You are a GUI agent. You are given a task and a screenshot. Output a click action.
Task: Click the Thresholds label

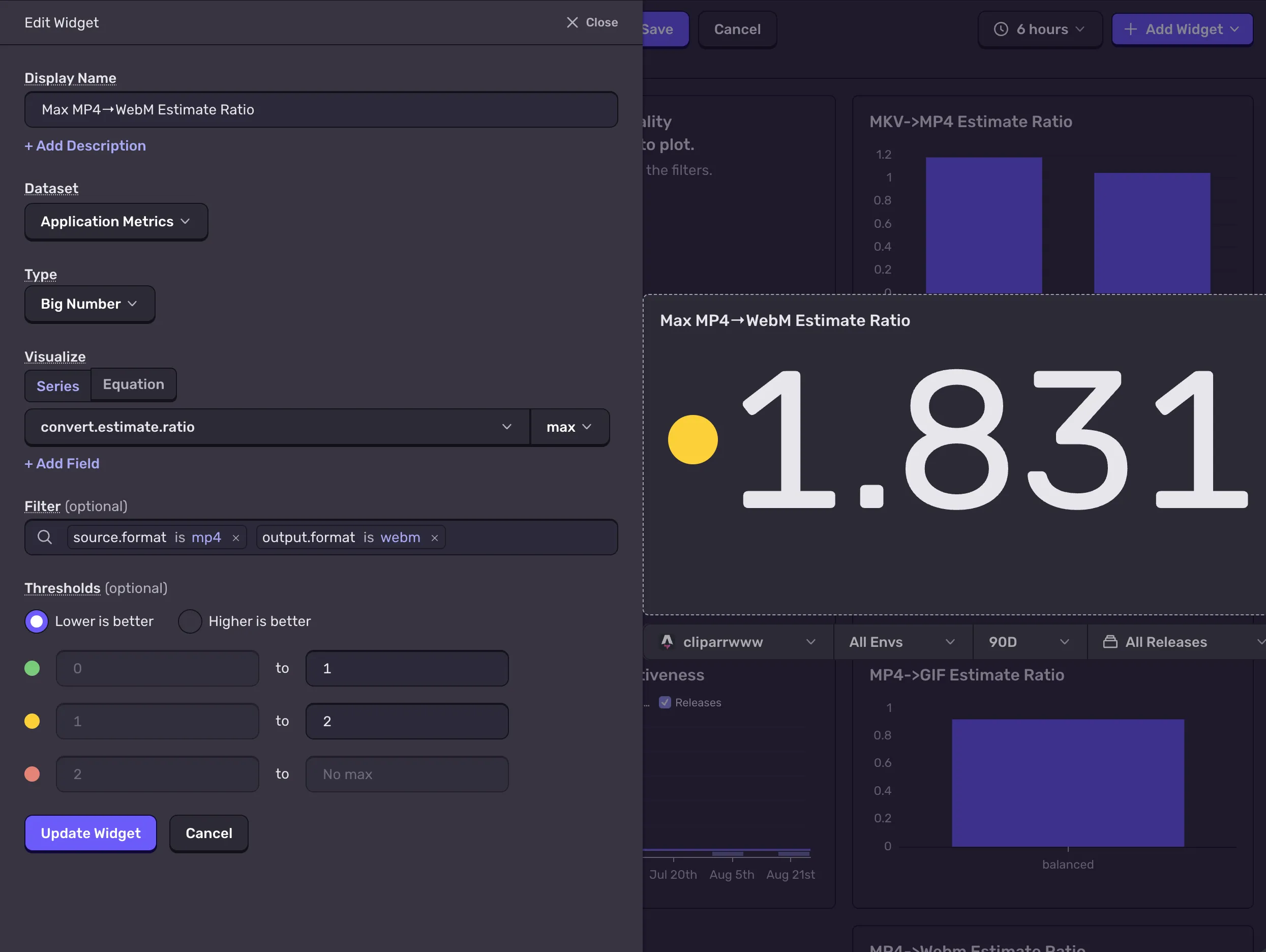pos(63,588)
